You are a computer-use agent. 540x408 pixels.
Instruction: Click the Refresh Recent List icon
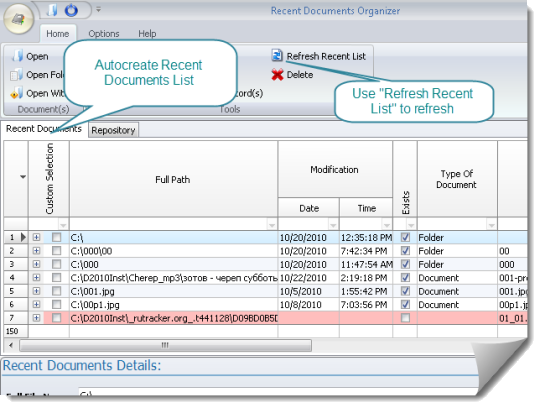(x=277, y=55)
